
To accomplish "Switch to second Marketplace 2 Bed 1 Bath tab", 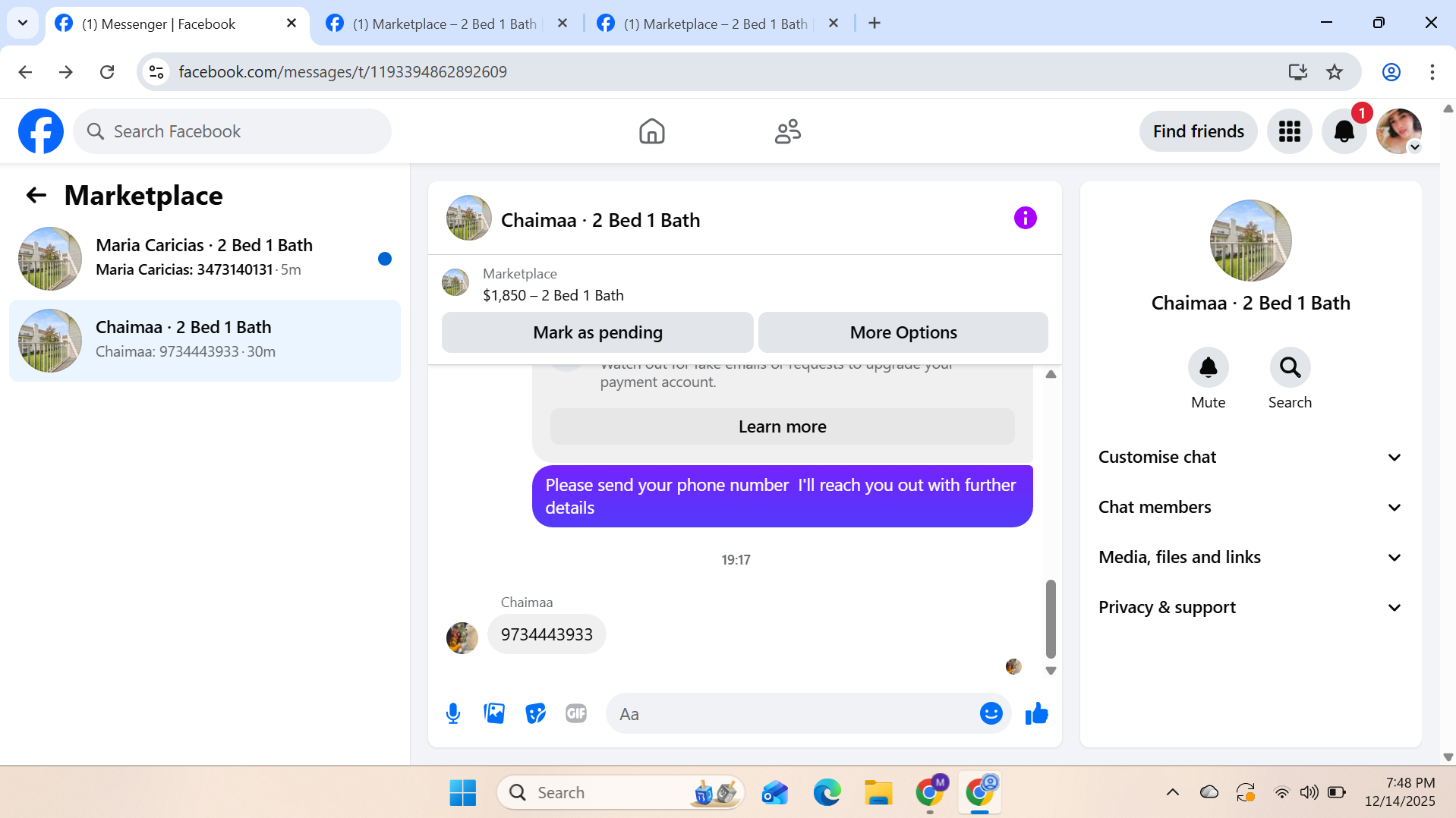I will coord(446,24).
